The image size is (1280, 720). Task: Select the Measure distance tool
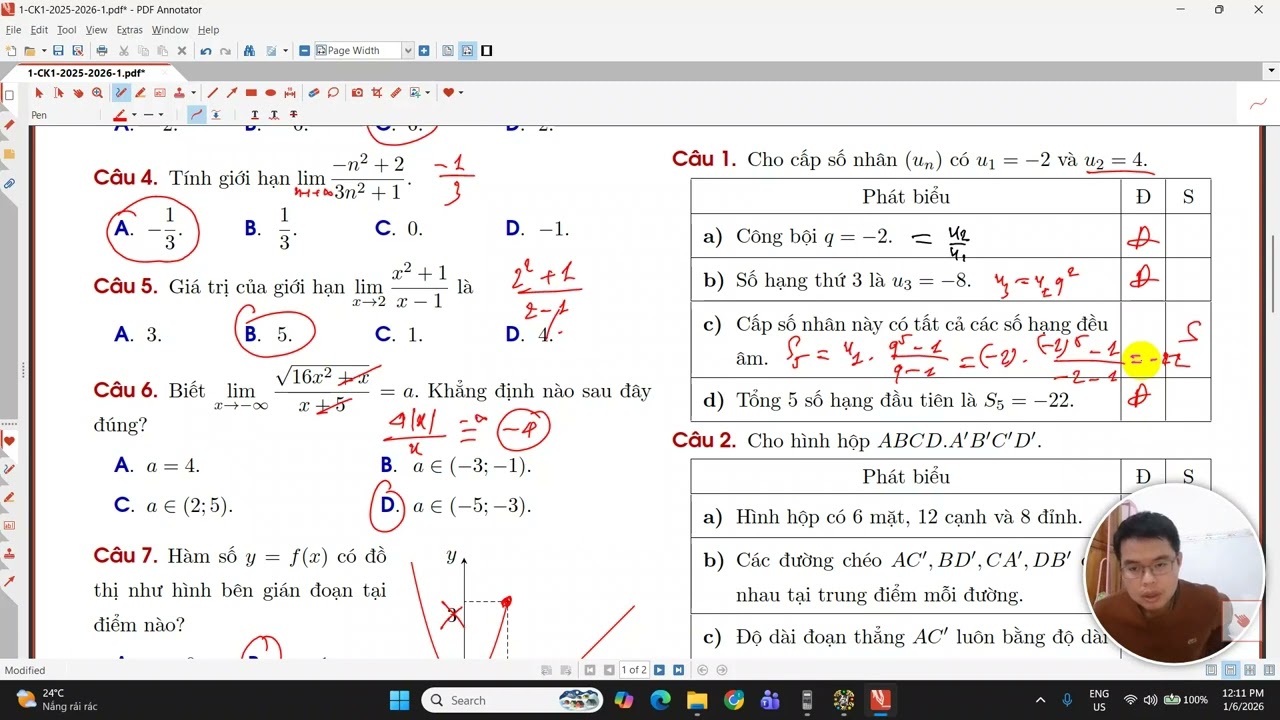click(289, 92)
